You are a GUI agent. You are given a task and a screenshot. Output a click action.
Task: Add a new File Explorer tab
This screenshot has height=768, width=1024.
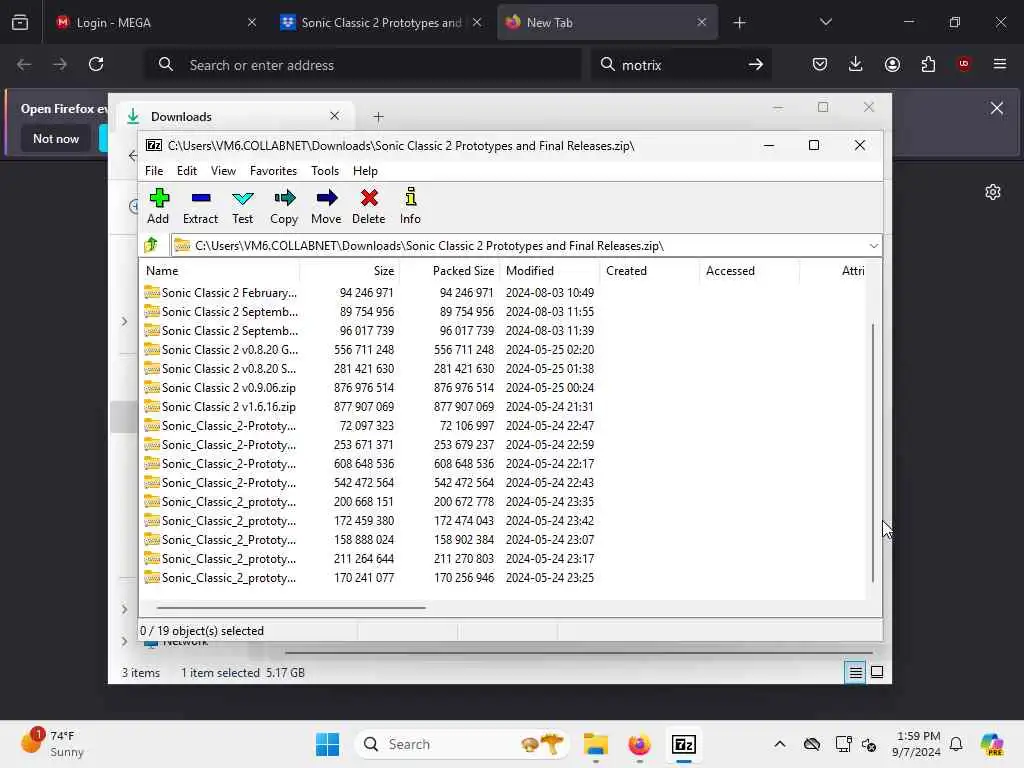click(378, 117)
